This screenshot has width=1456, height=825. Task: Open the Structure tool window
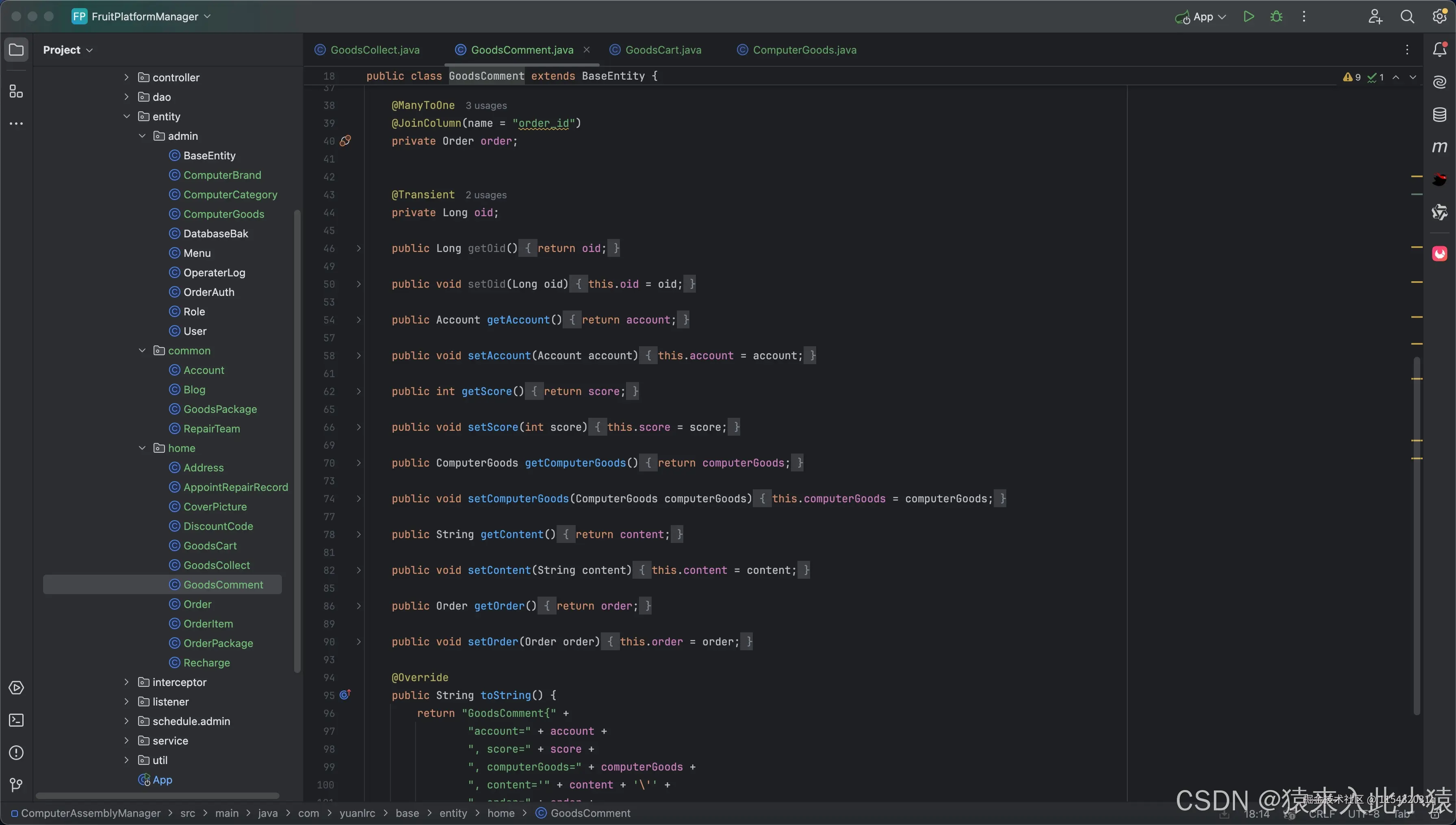[x=16, y=91]
